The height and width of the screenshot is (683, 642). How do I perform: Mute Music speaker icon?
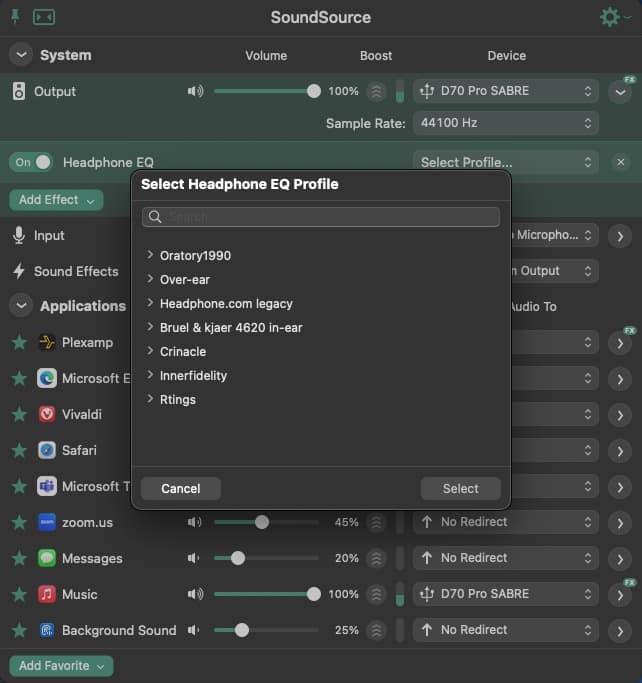195,594
